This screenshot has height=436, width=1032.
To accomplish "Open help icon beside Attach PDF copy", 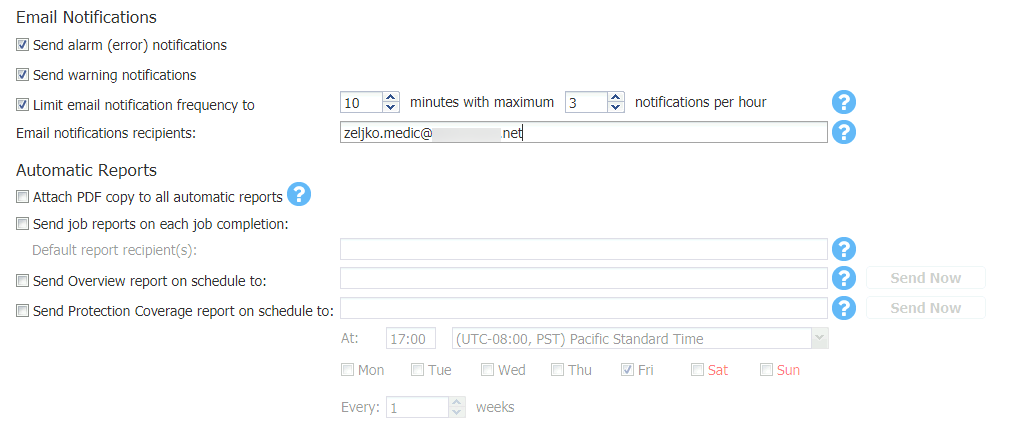I will (299, 194).
